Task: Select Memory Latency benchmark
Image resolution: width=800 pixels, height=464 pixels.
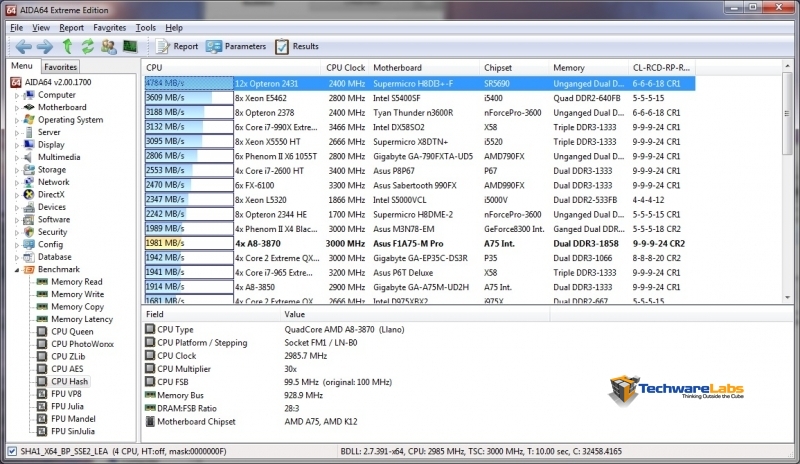Action: pyautogui.click(x=82, y=319)
